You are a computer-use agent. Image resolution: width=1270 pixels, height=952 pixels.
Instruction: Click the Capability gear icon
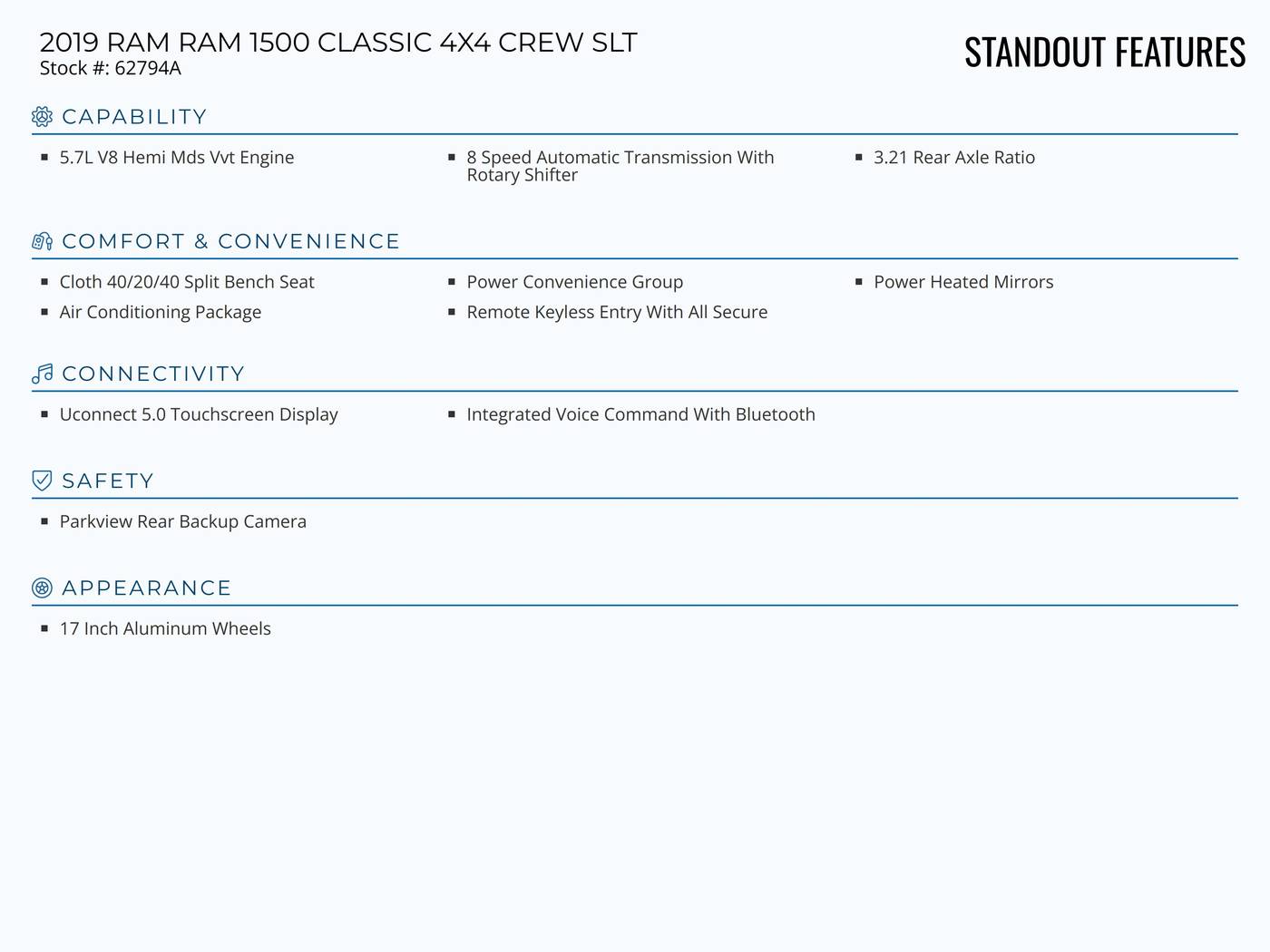(x=42, y=116)
